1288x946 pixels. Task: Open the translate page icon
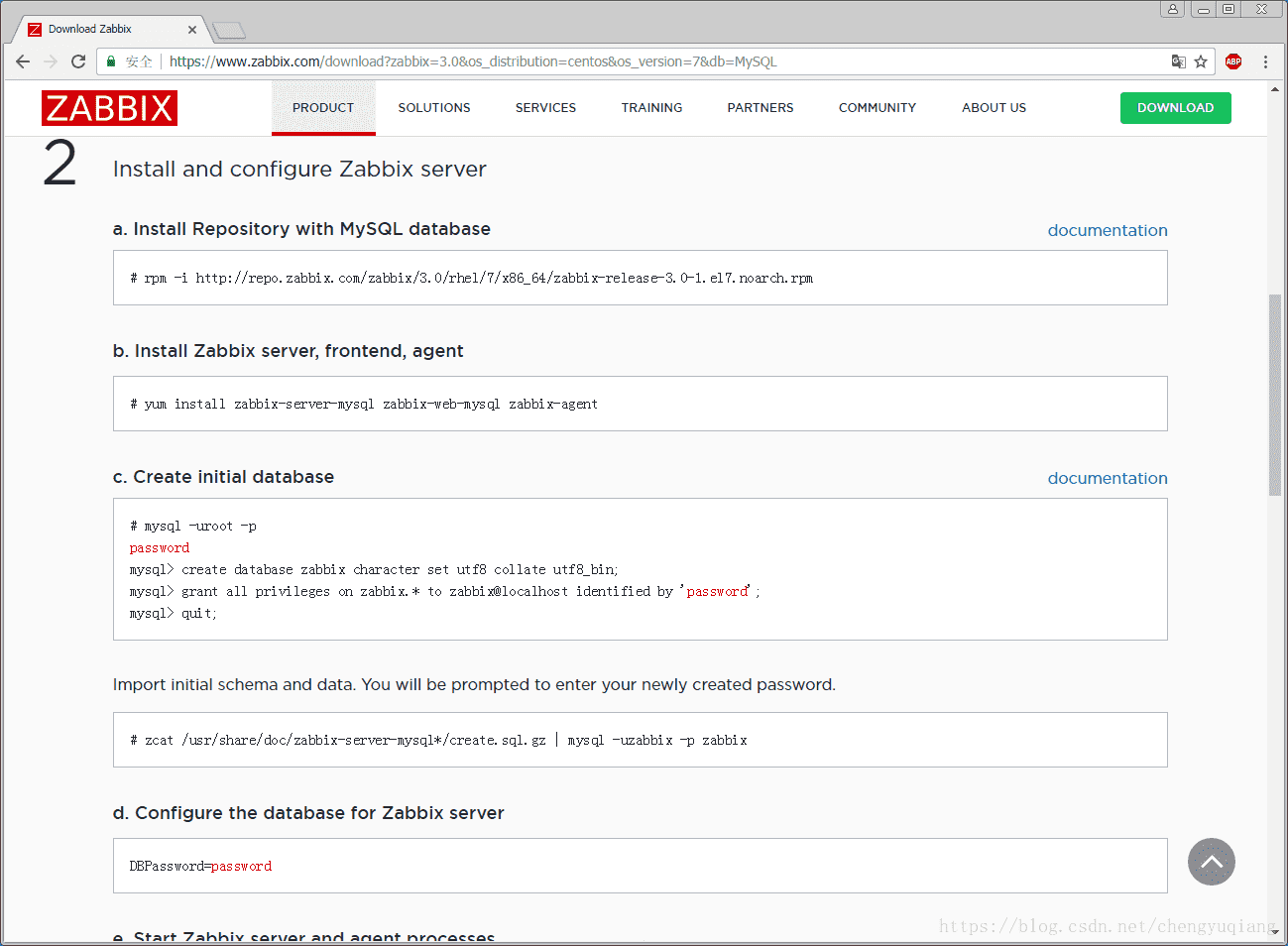1178,61
